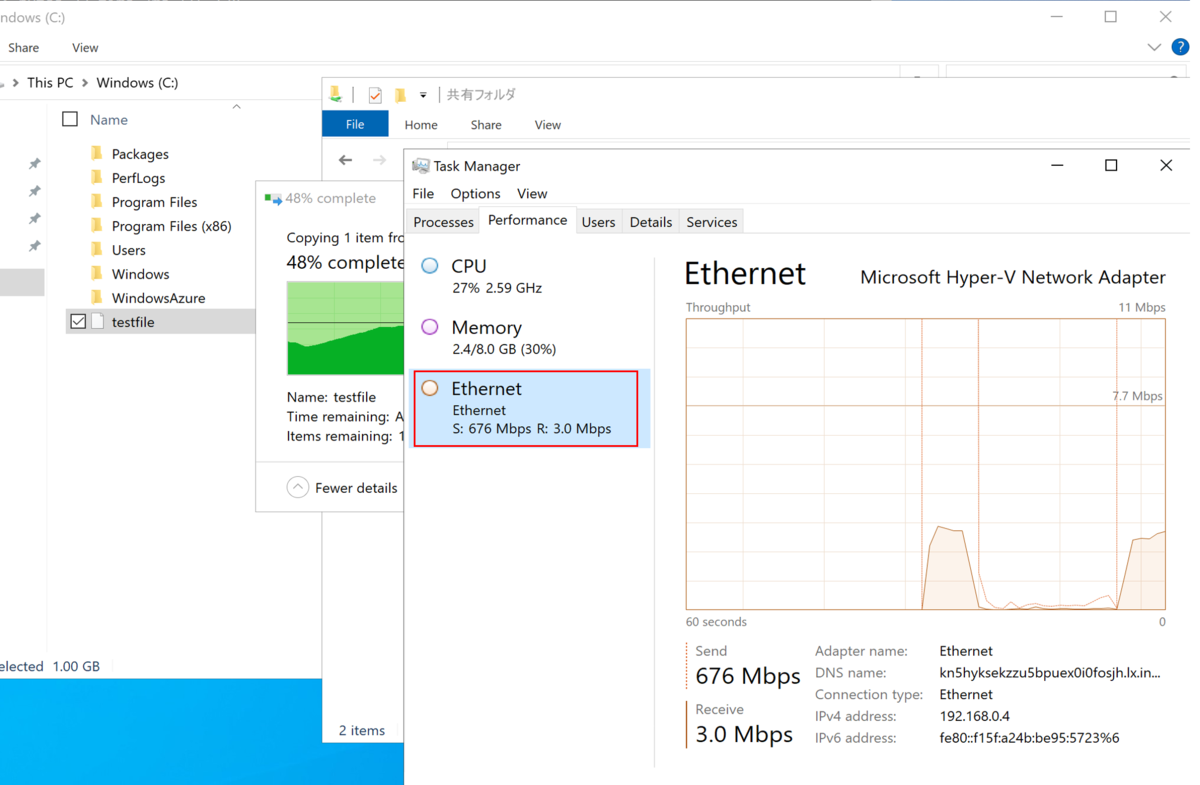This screenshot has width=1200, height=785.
Task: Open Share tab in shared folder window
Action: [x=486, y=125]
